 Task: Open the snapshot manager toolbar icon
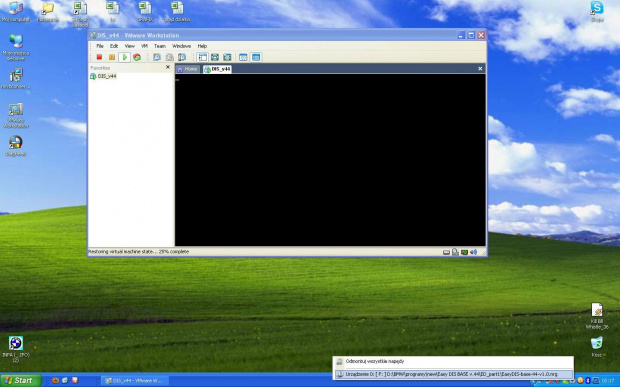pos(182,57)
